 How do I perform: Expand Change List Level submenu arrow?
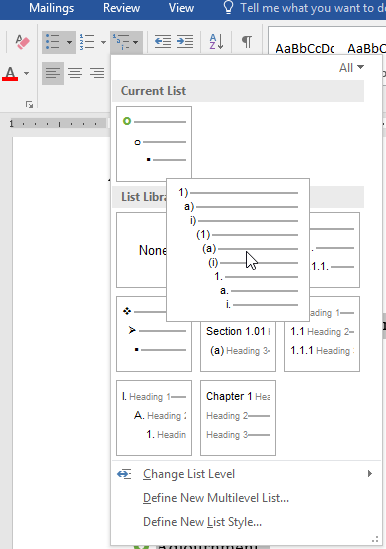pos(370,474)
